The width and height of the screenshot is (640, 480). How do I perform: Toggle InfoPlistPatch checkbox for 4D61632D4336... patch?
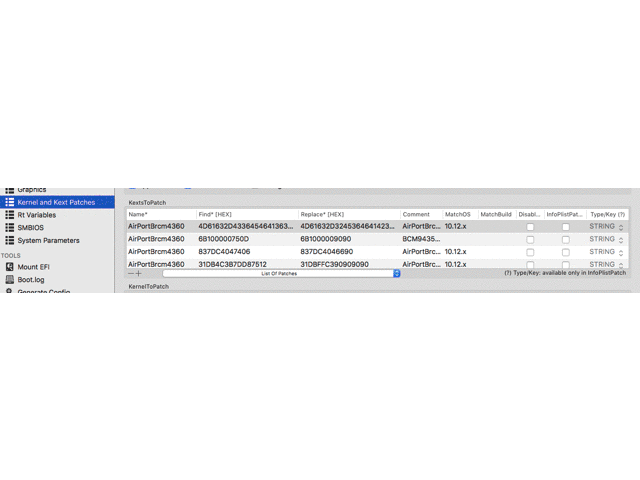pyautogui.click(x=566, y=227)
